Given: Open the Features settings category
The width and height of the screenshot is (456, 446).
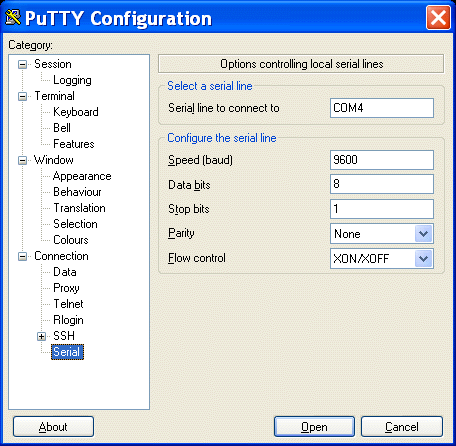Looking at the screenshot, I should click(74, 144).
